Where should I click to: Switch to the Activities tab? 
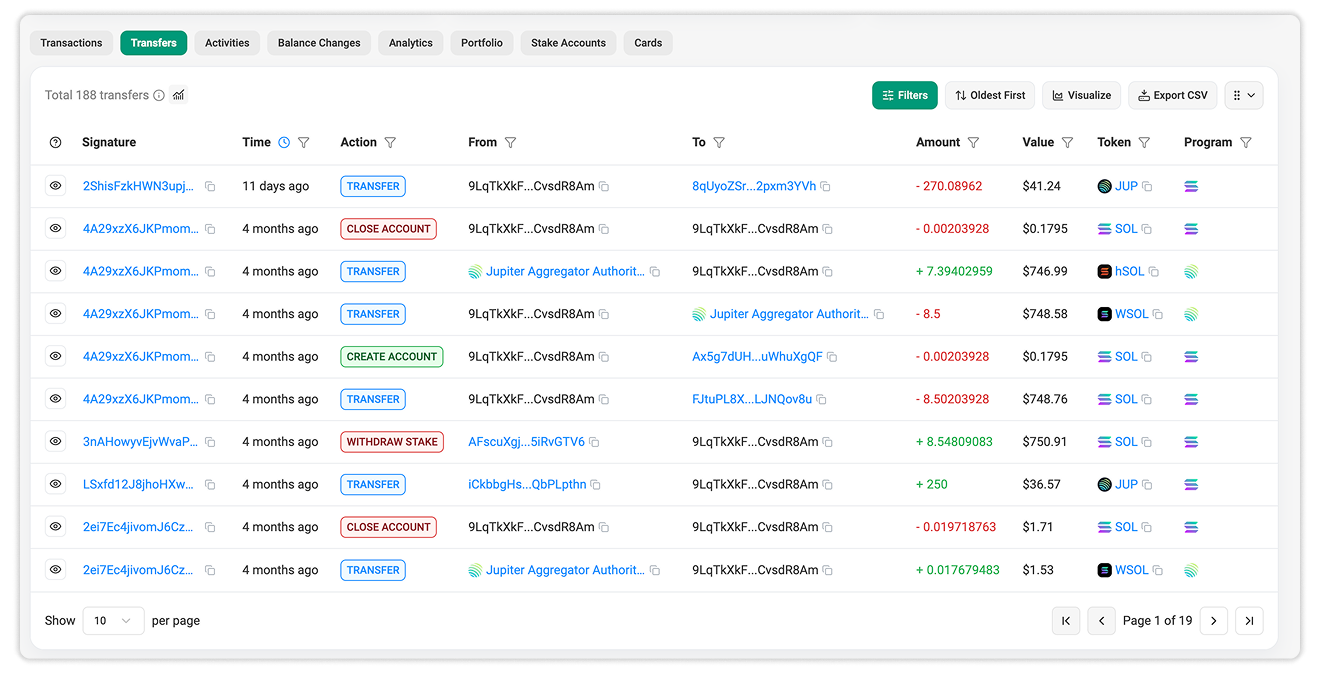[227, 43]
